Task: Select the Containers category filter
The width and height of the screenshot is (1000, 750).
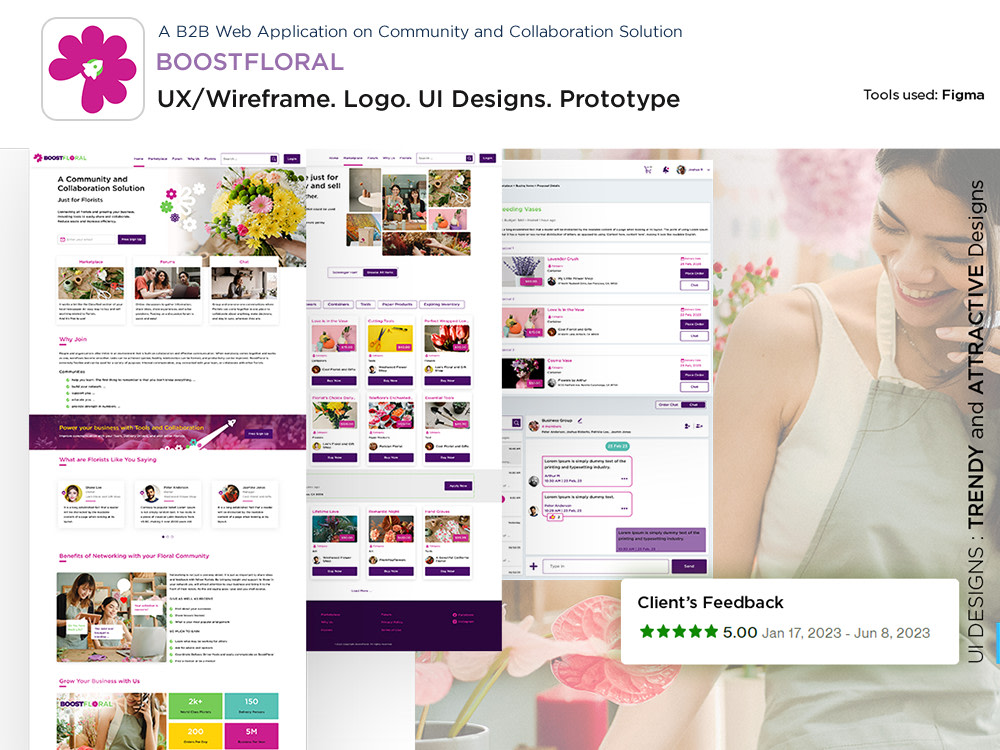Action: 339,304
